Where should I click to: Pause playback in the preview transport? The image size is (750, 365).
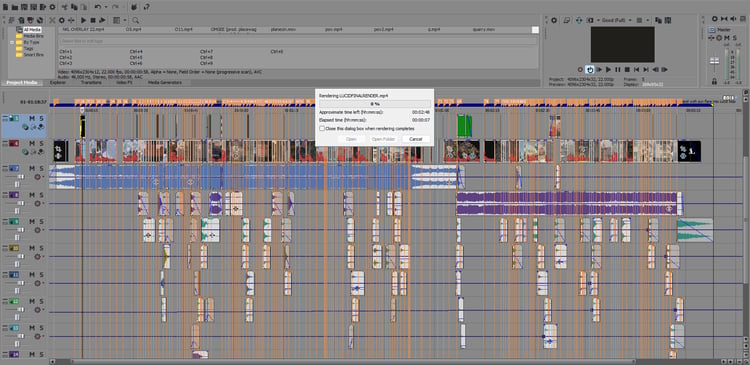pos(618,69)
